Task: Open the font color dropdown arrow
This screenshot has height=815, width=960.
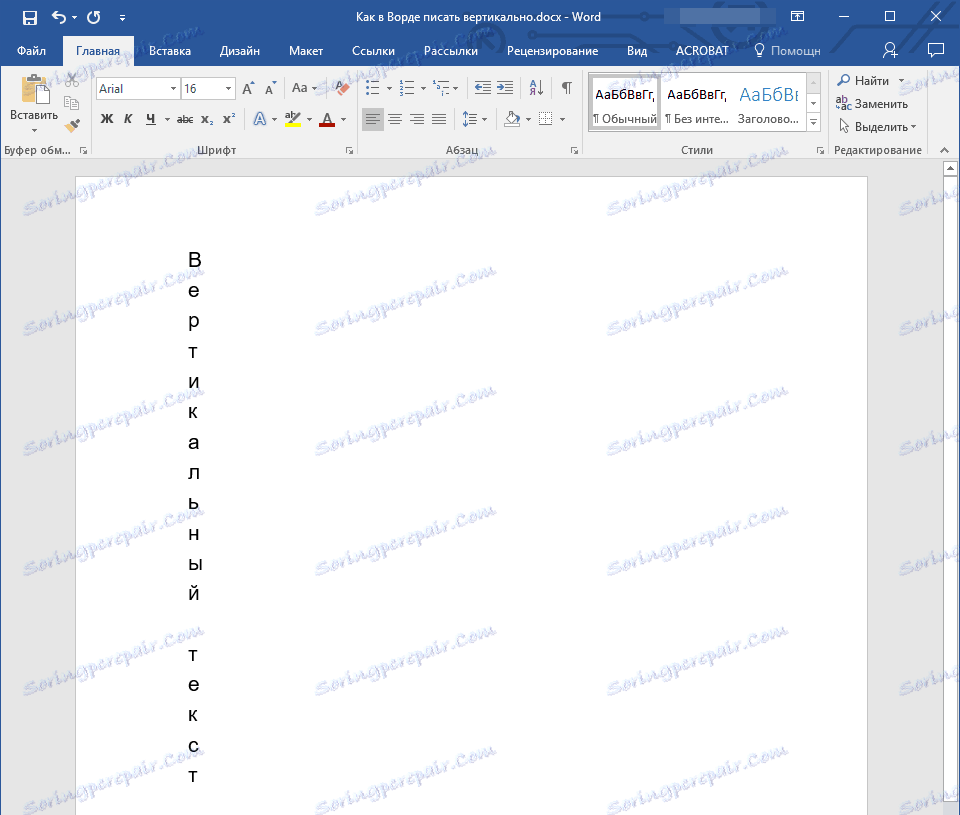Action: pos(343,119)
